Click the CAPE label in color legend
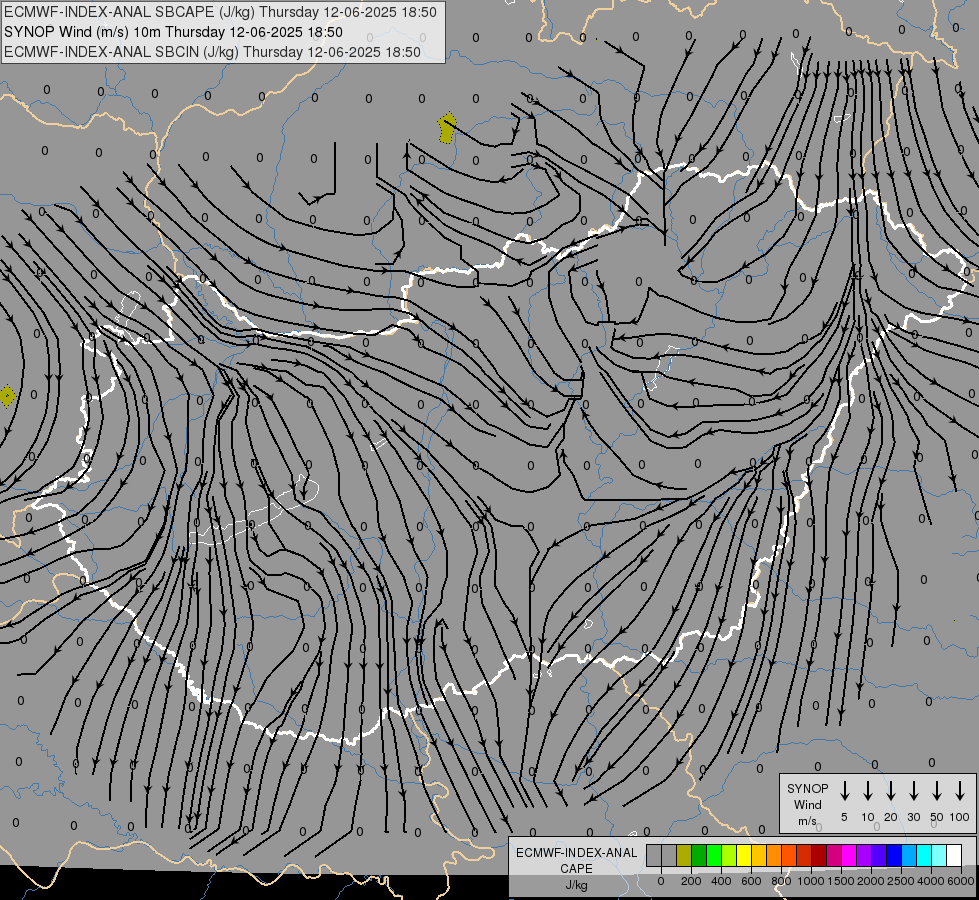This screenshot has height=900, width=979. [x=576, y=869]
